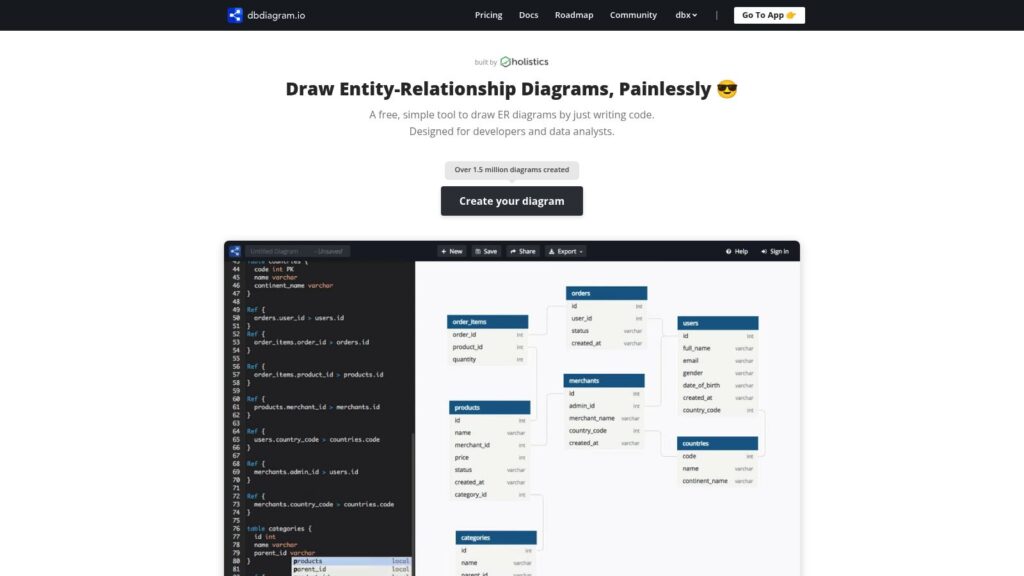This screenshot has width=1024, height=576.
Task: Click code line "merchants.admin_id > users.id"
Action: (306, 472)
